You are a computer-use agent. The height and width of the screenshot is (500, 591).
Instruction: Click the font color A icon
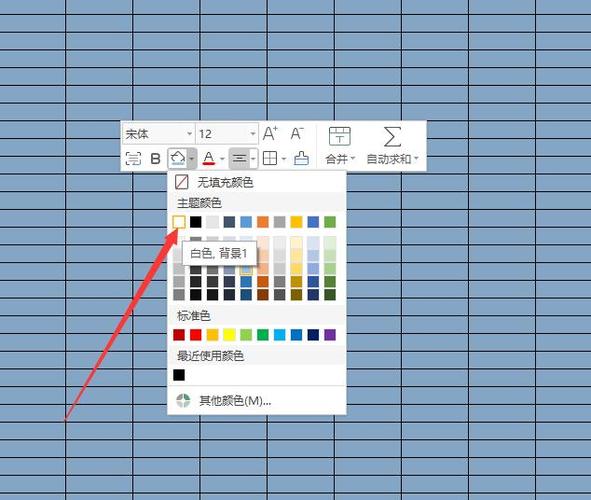[209, 159]
